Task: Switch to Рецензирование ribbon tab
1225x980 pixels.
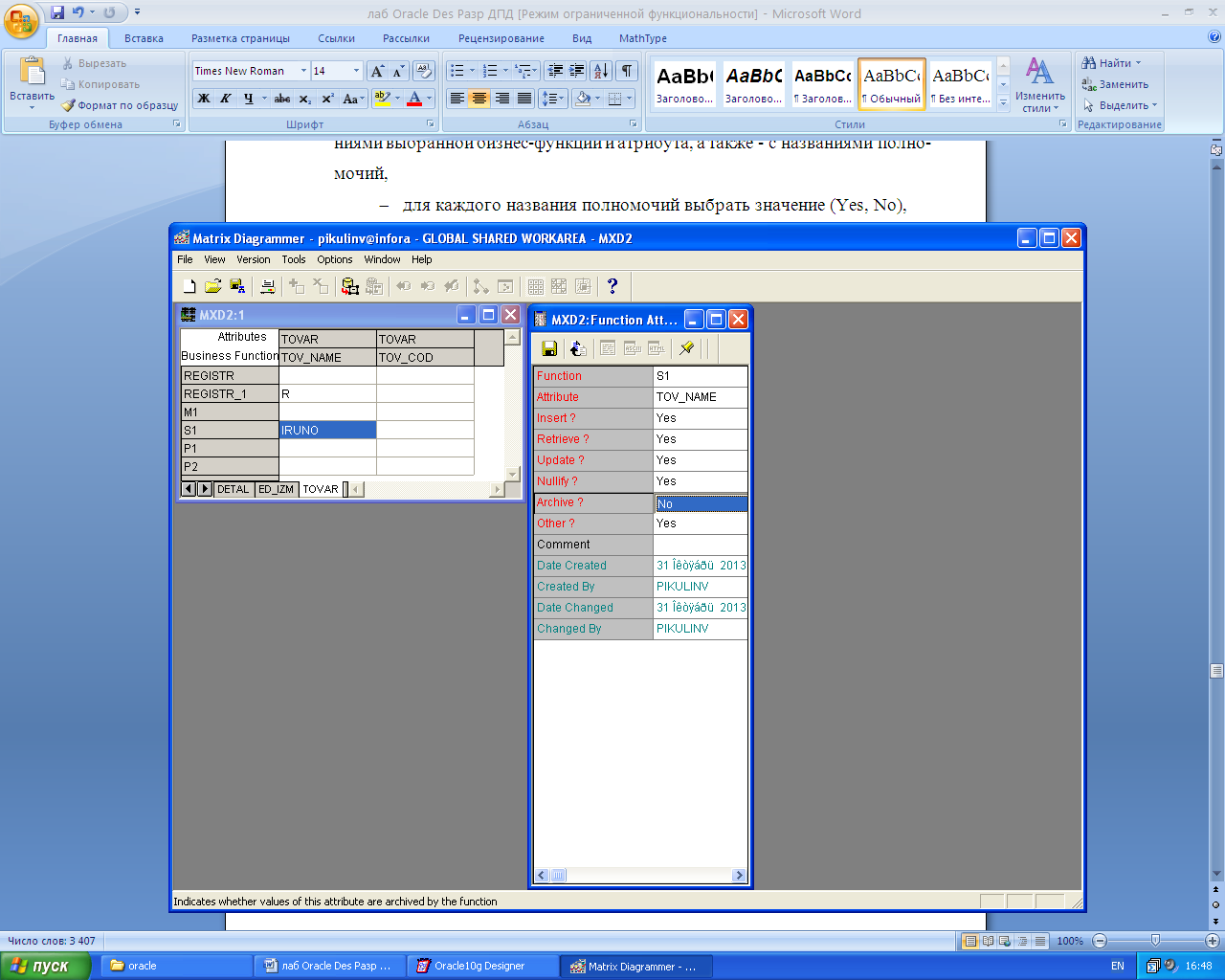Action: point(501,38)
